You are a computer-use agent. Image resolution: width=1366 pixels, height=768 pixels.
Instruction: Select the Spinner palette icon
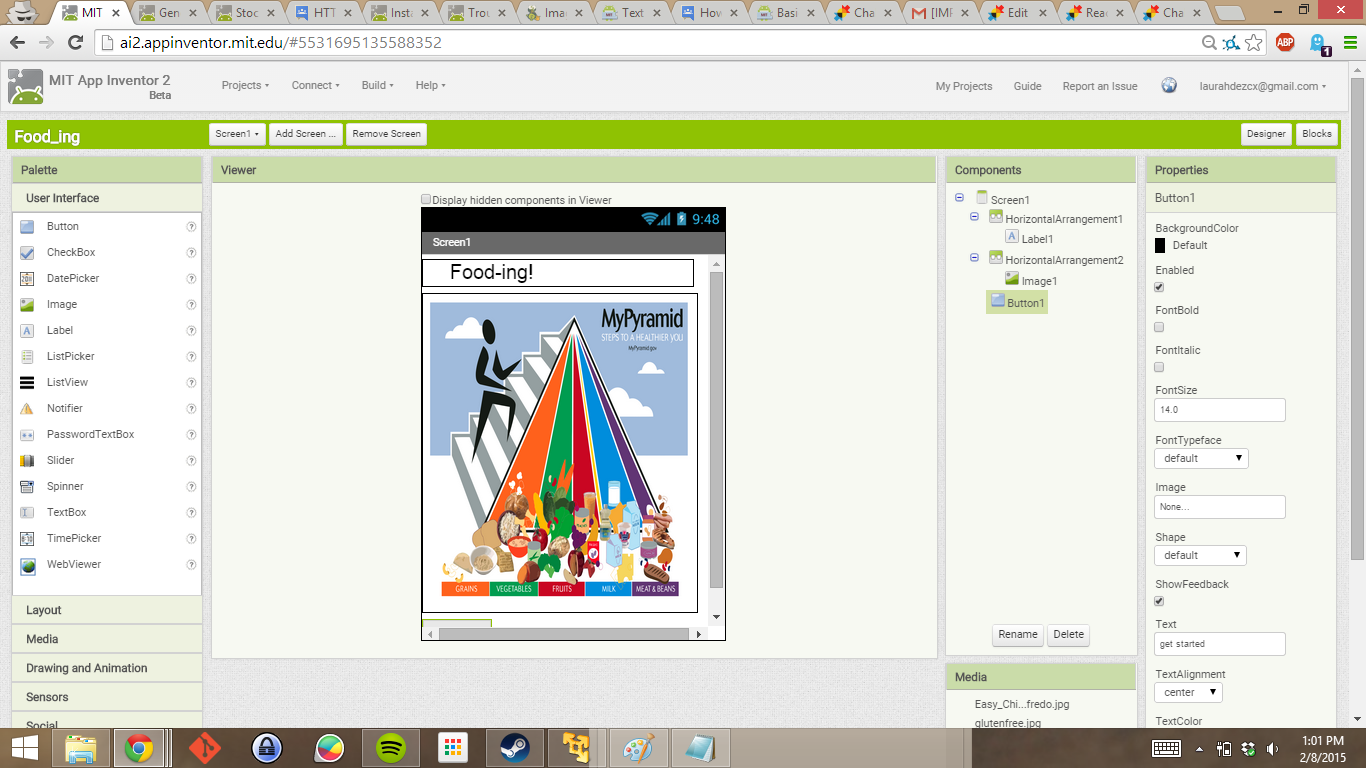click(27, 487)
